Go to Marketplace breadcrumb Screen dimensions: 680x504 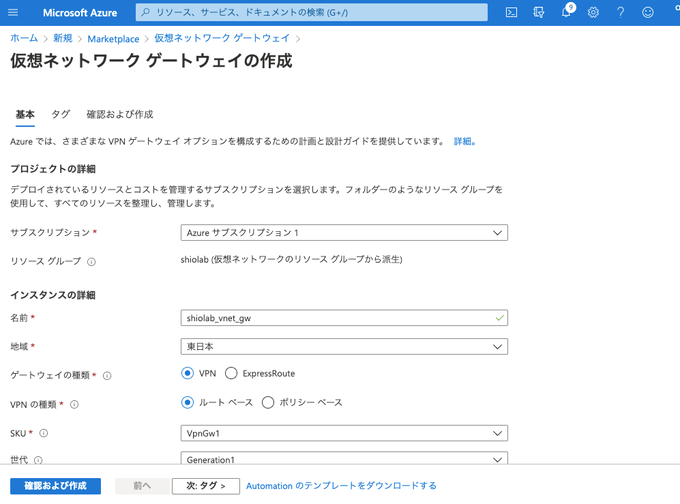coord(113,39)
